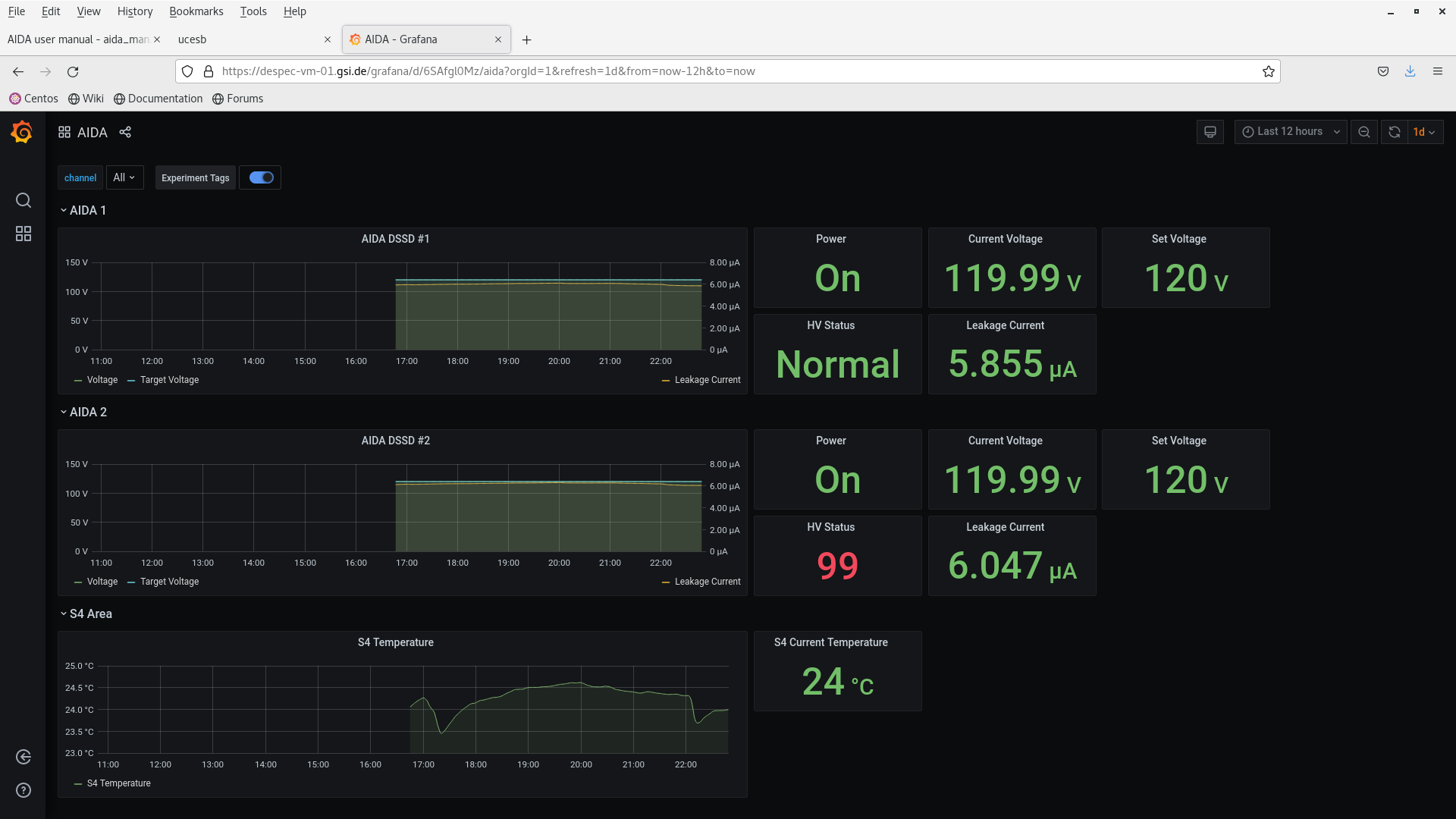Screen dimensions: 1456x819
Task: Open the Edit menu
Action: [51, 11]
